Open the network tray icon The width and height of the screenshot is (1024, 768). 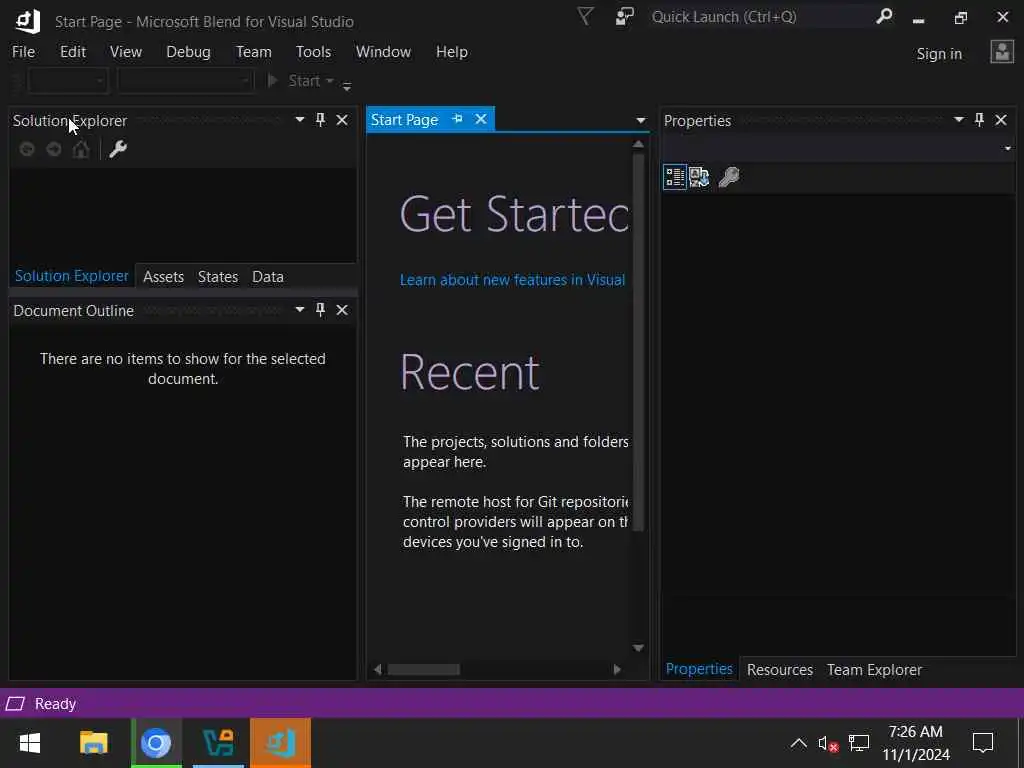pos(859,743)
